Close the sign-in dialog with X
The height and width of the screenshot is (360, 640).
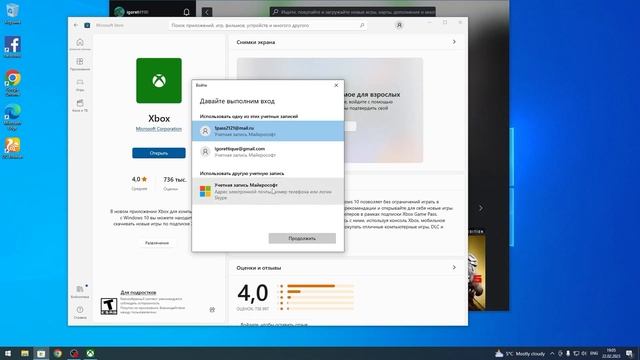tap(336, 85)
